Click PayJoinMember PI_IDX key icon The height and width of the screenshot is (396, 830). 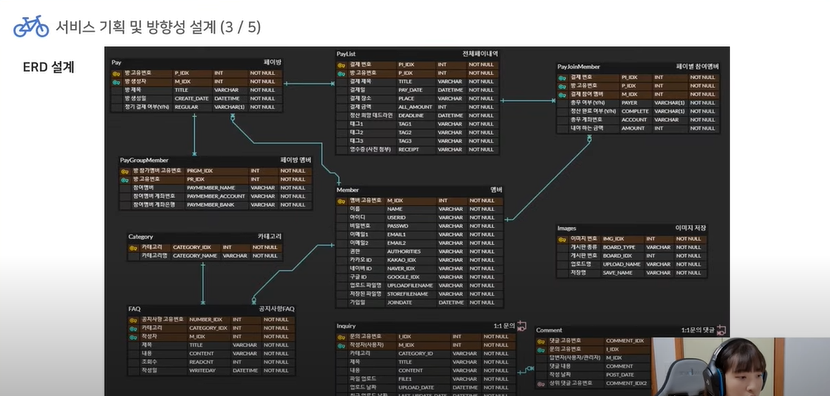click(562, 77)
